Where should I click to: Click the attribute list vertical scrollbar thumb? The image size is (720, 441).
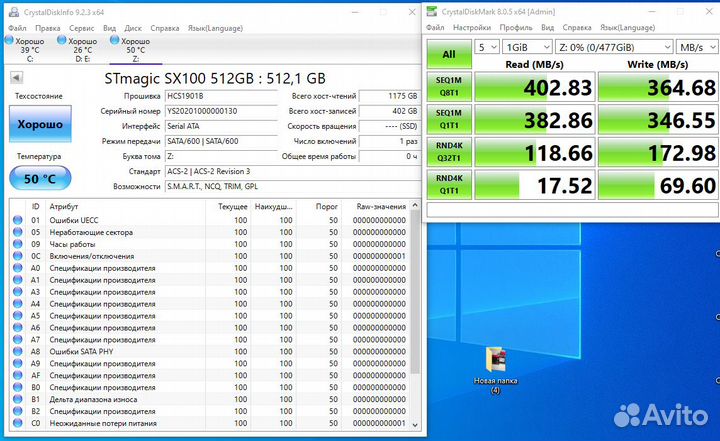[x=415, y=292]
